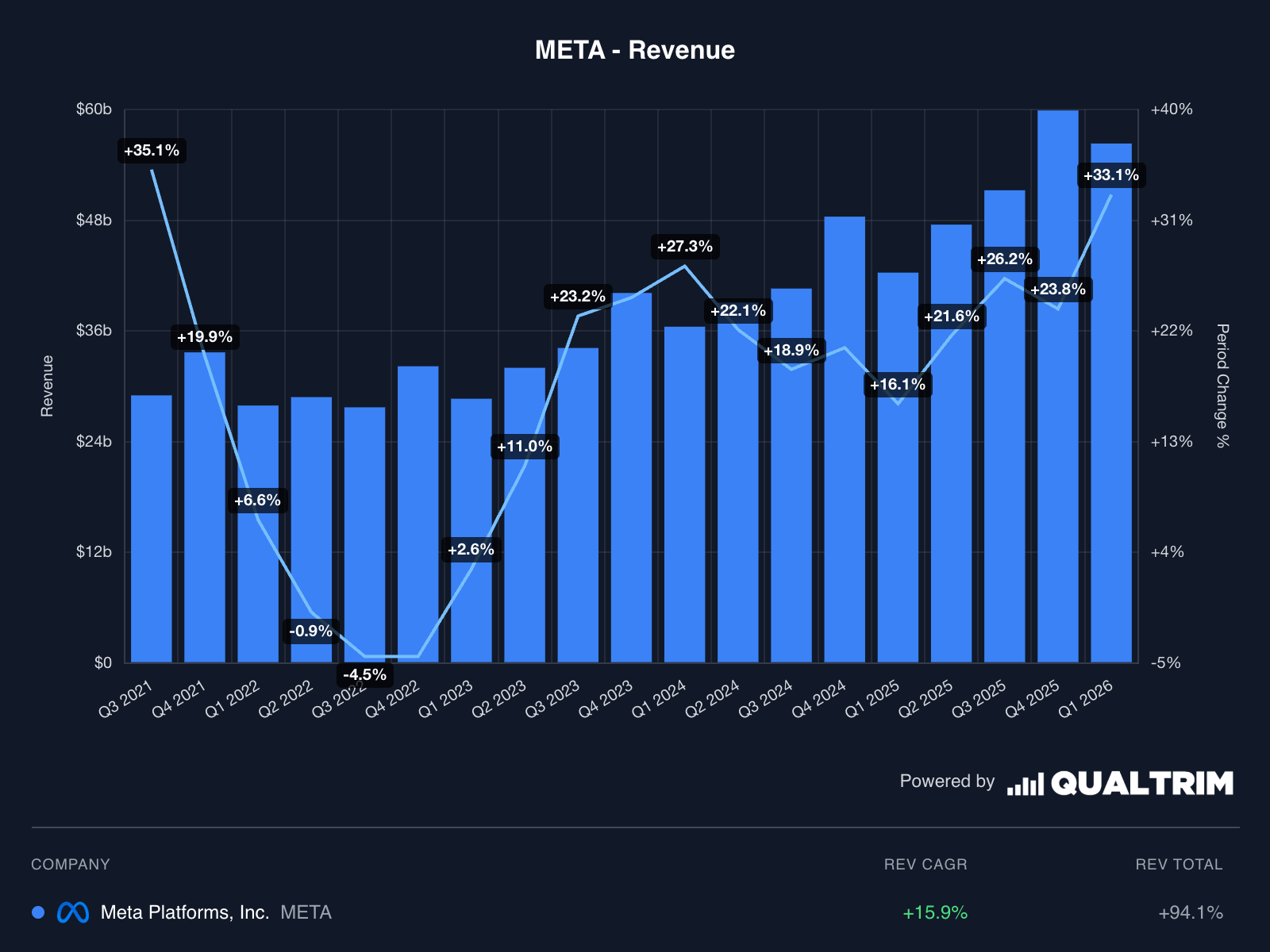Image resolution: width=1270 pixels, height=952 pixels.
Task: Click the +33.1% data label
Action: 1111,175
